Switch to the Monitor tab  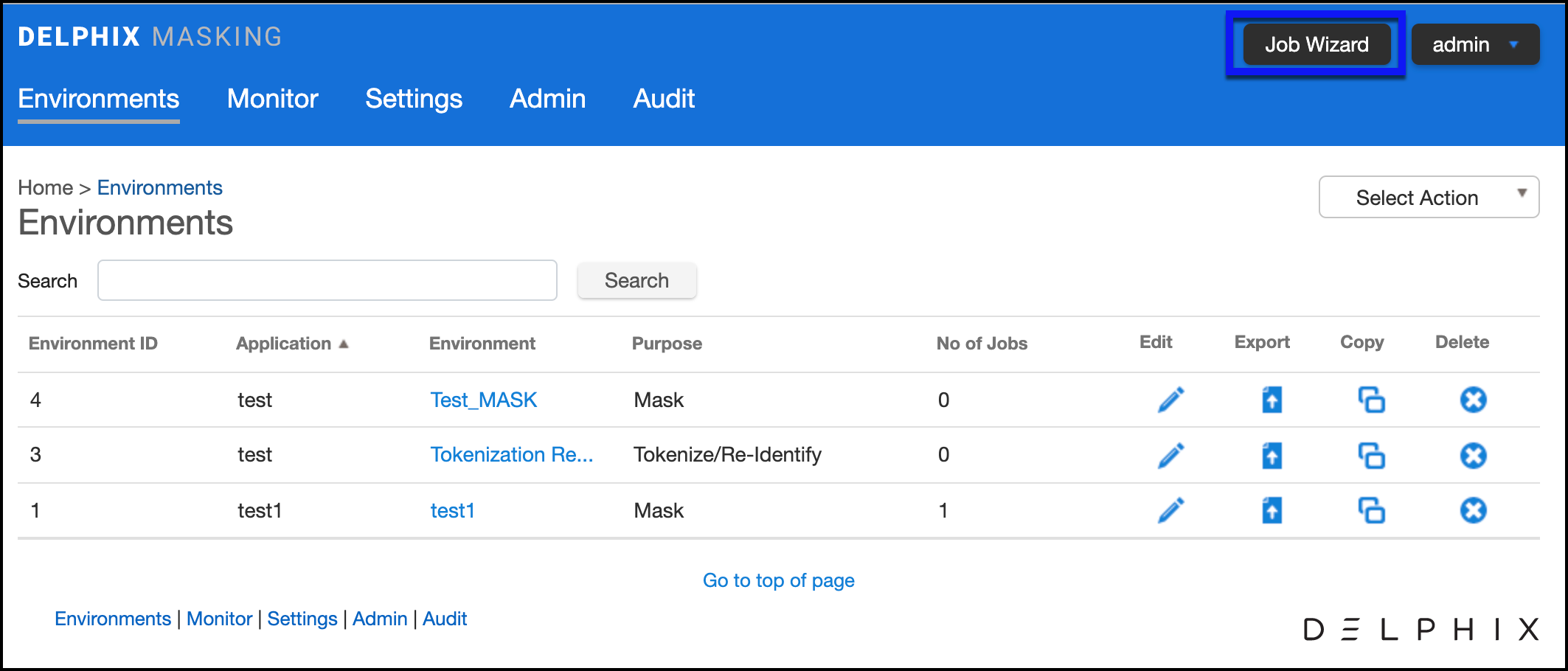[272, 99]
